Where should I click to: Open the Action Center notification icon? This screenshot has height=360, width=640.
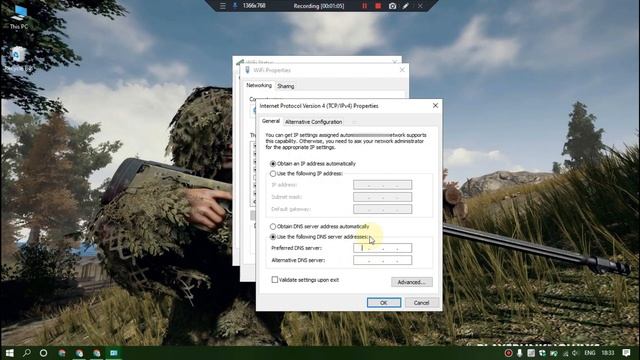click(x=627, y=353)
